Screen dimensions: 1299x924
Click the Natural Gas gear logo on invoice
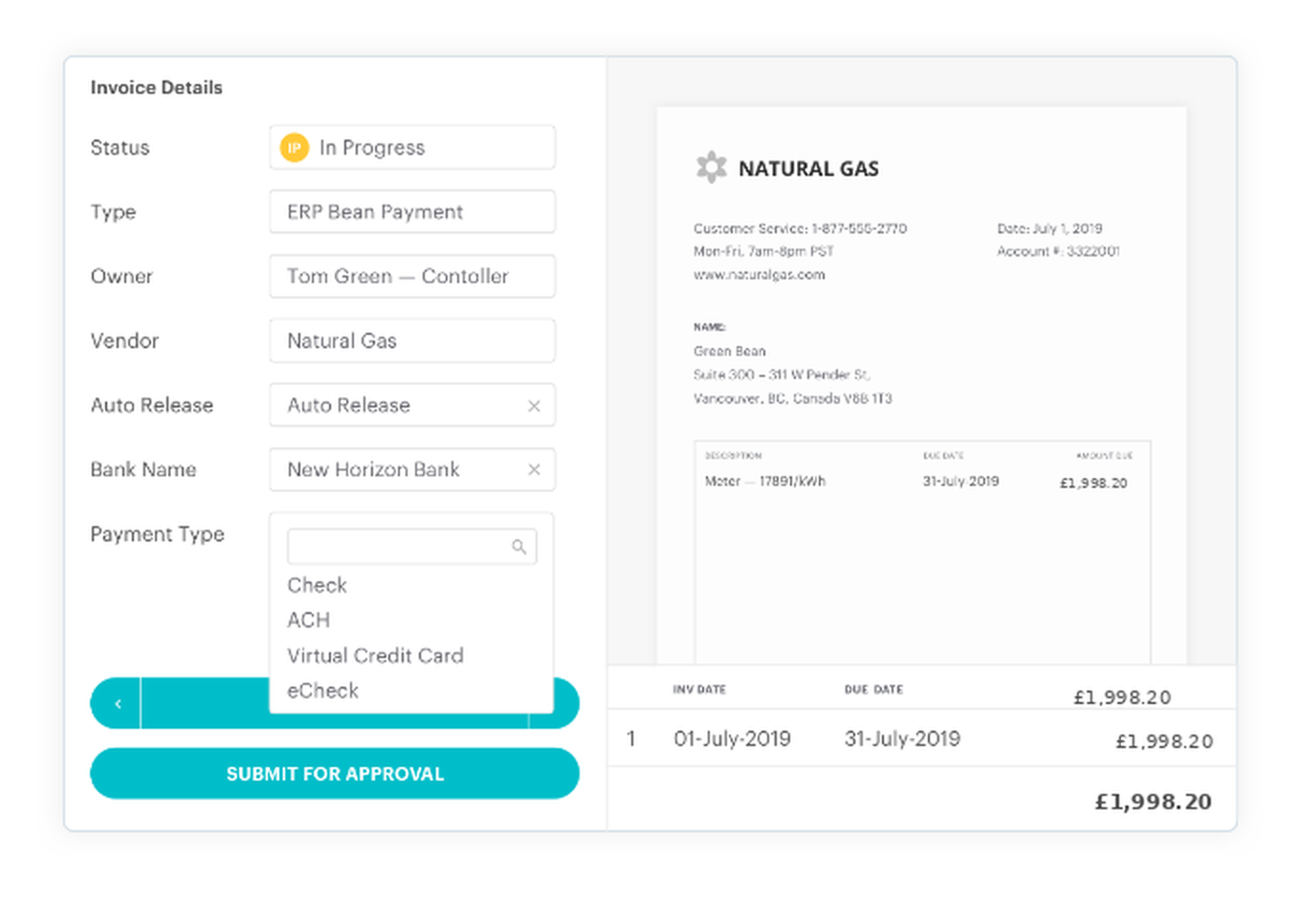[712, 167]
